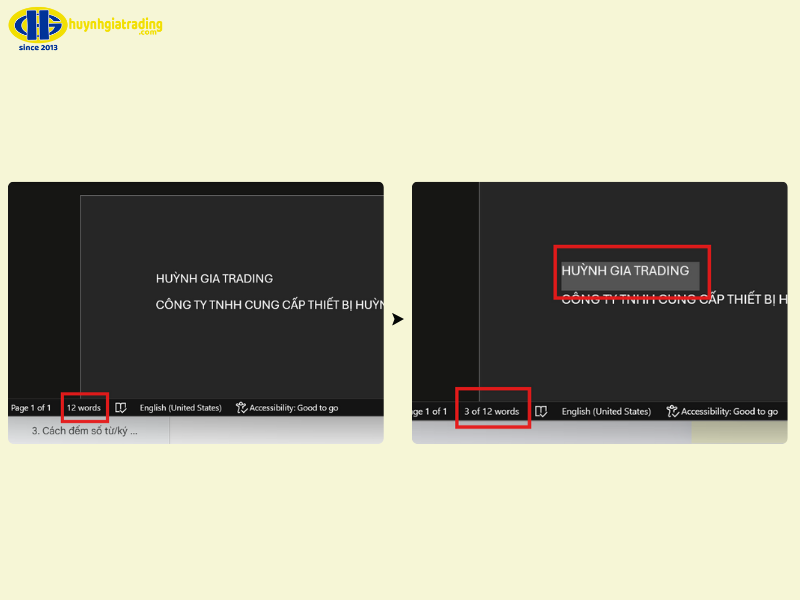Click the accessibility checker icon in right screenshot

pyautogui.click(x=673, y=411)
